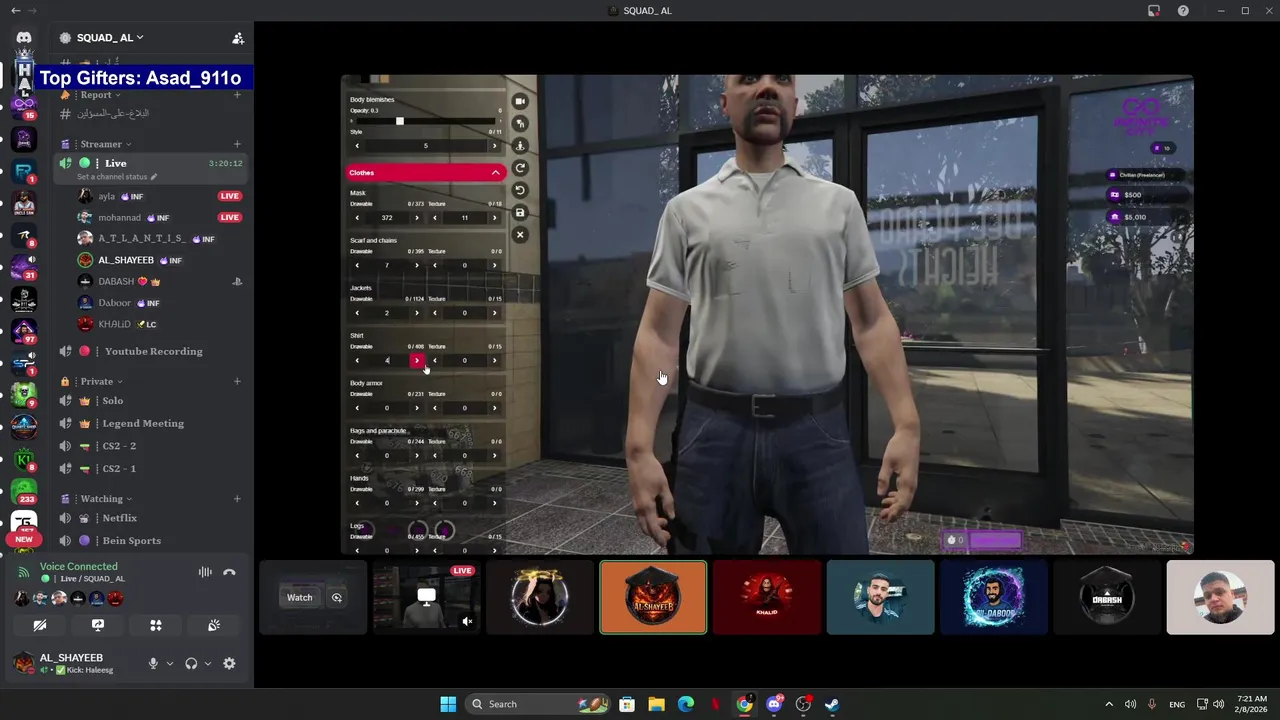Image resolution: width=1280 pixels, height=720 pixels.
Task: Select KHALID red participant tile
Action: tap(767, 597)
